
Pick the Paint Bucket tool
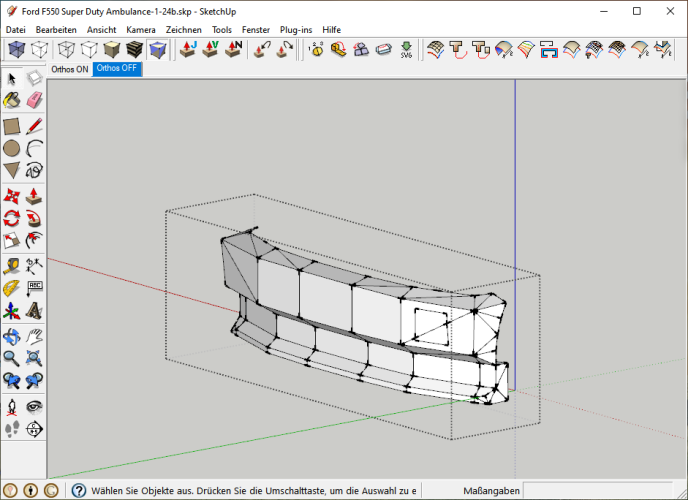tap(12, 100)
